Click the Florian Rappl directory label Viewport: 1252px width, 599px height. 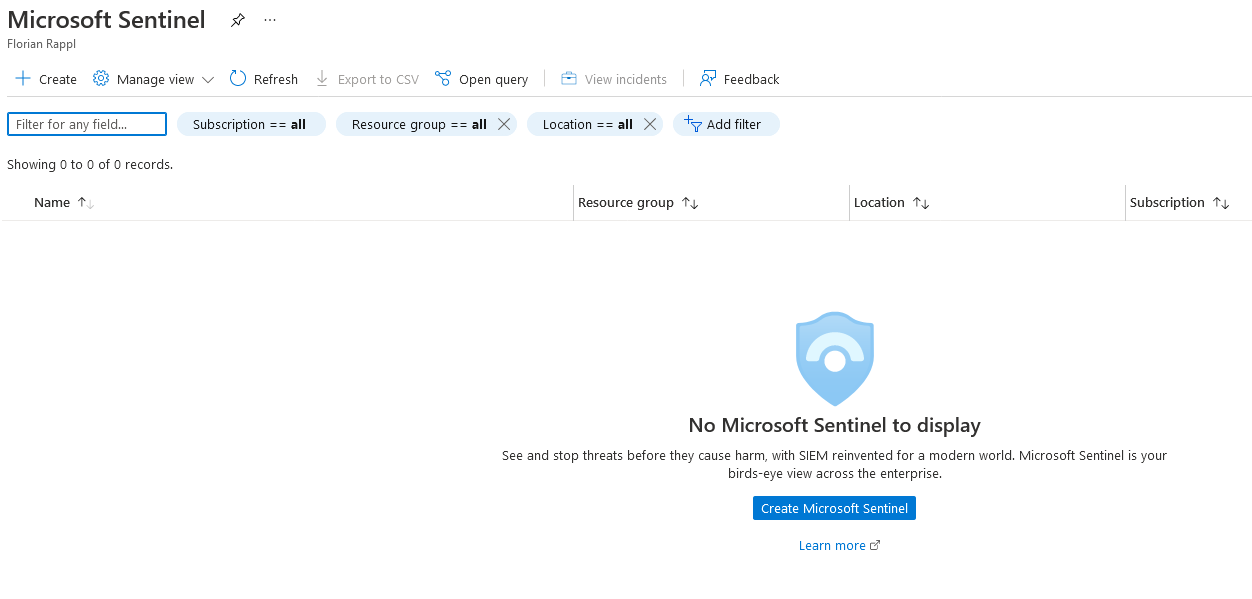[41, 44]
